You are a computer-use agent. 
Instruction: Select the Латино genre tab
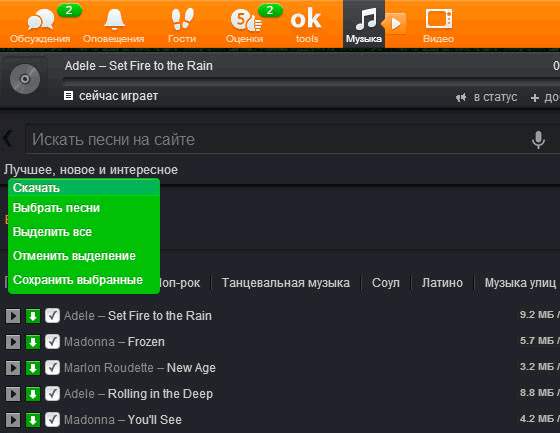point(442,283)
